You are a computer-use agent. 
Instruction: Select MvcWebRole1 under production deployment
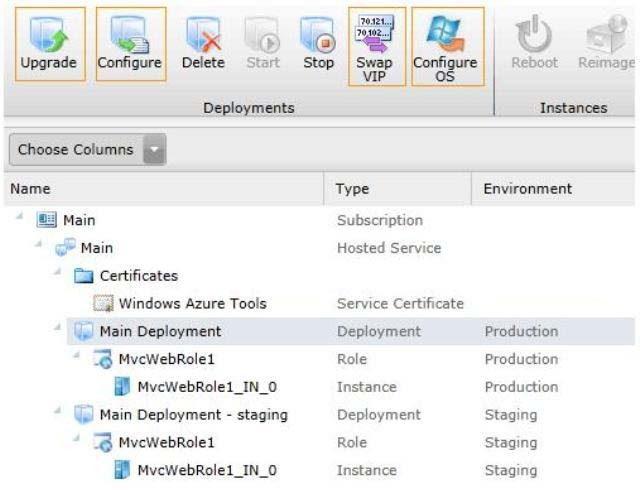coord(167,359)
